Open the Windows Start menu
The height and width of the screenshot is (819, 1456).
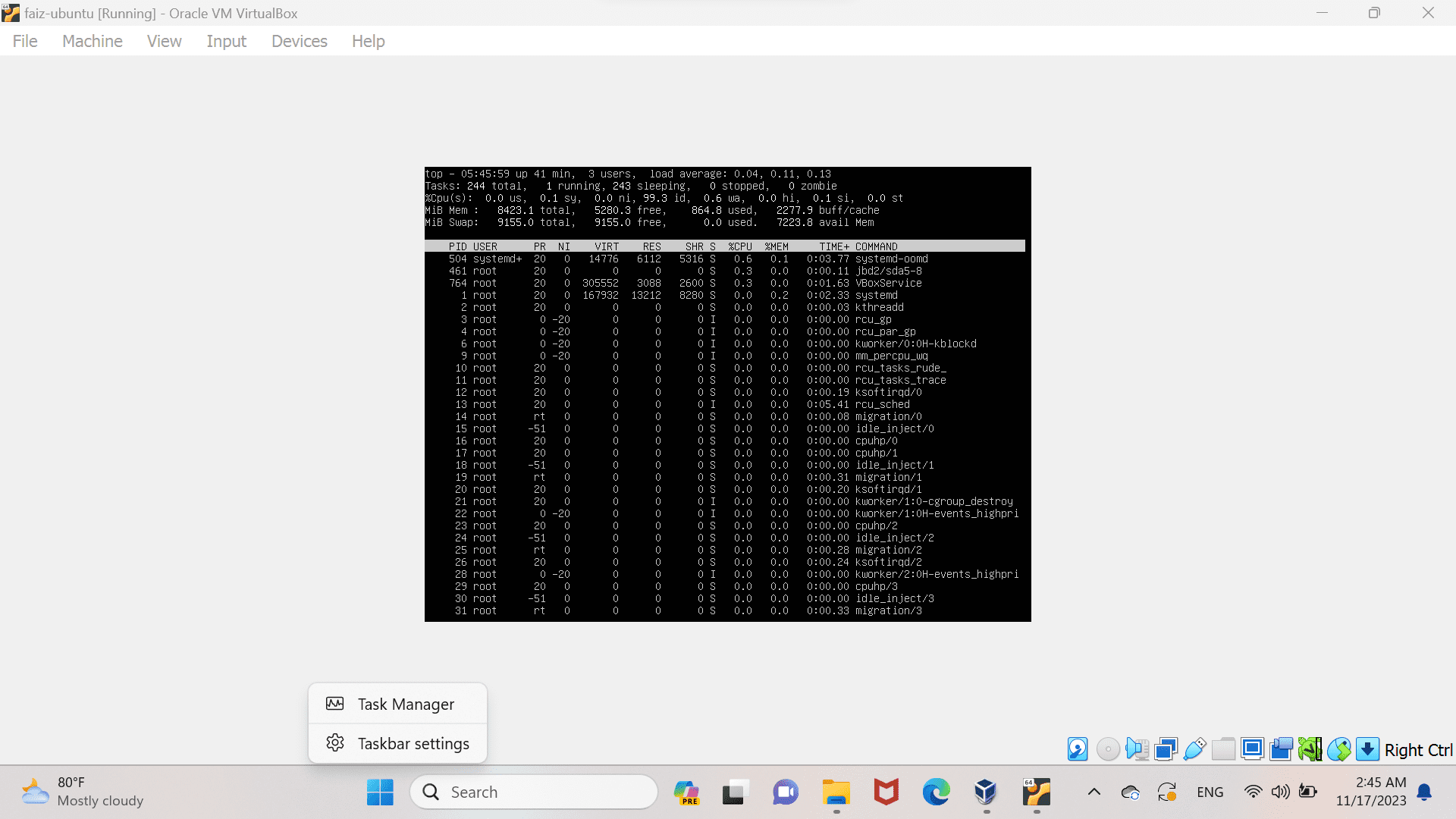(x=380, y=792)
